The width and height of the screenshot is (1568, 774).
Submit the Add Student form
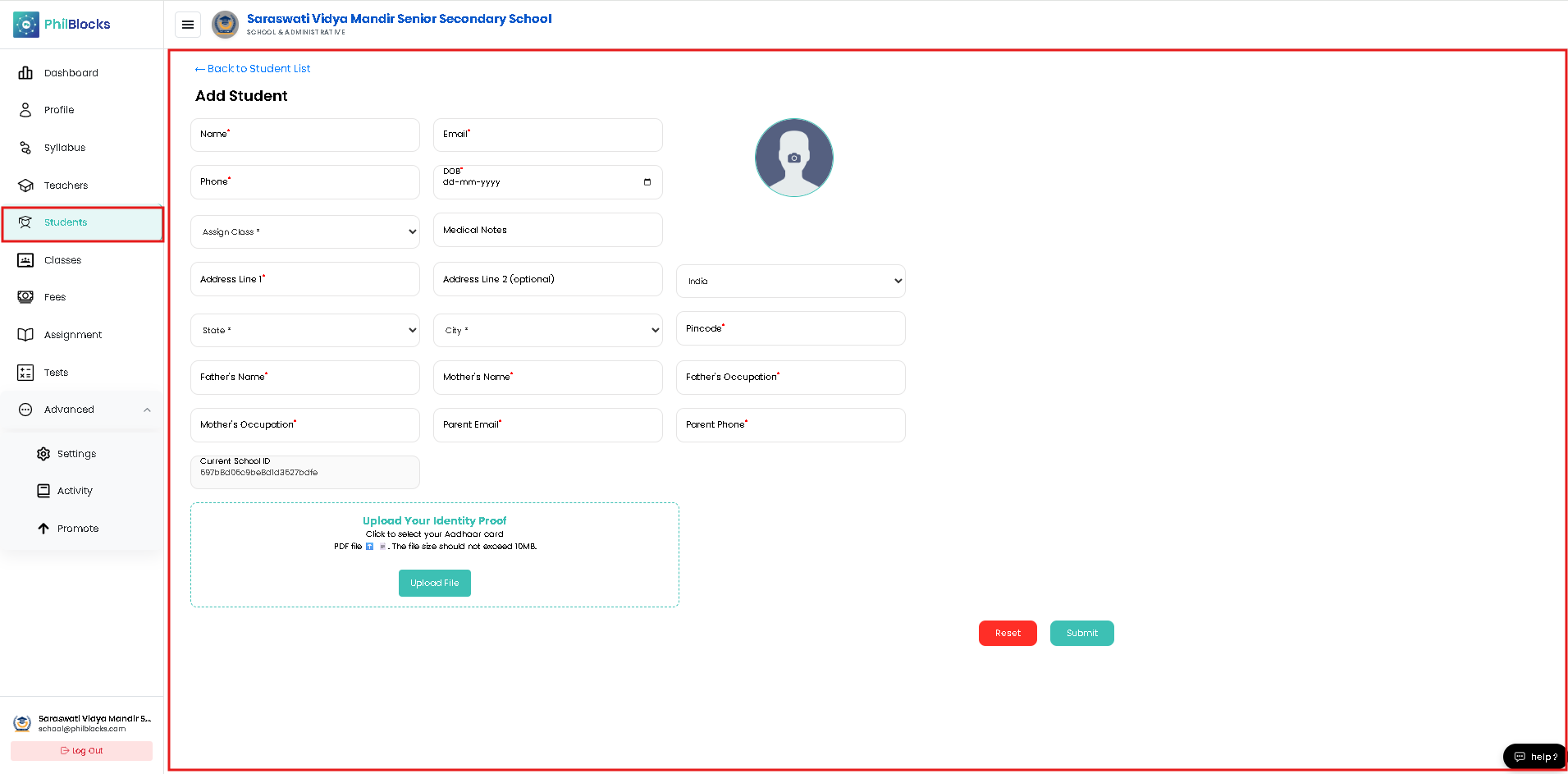coord(1082,633)
